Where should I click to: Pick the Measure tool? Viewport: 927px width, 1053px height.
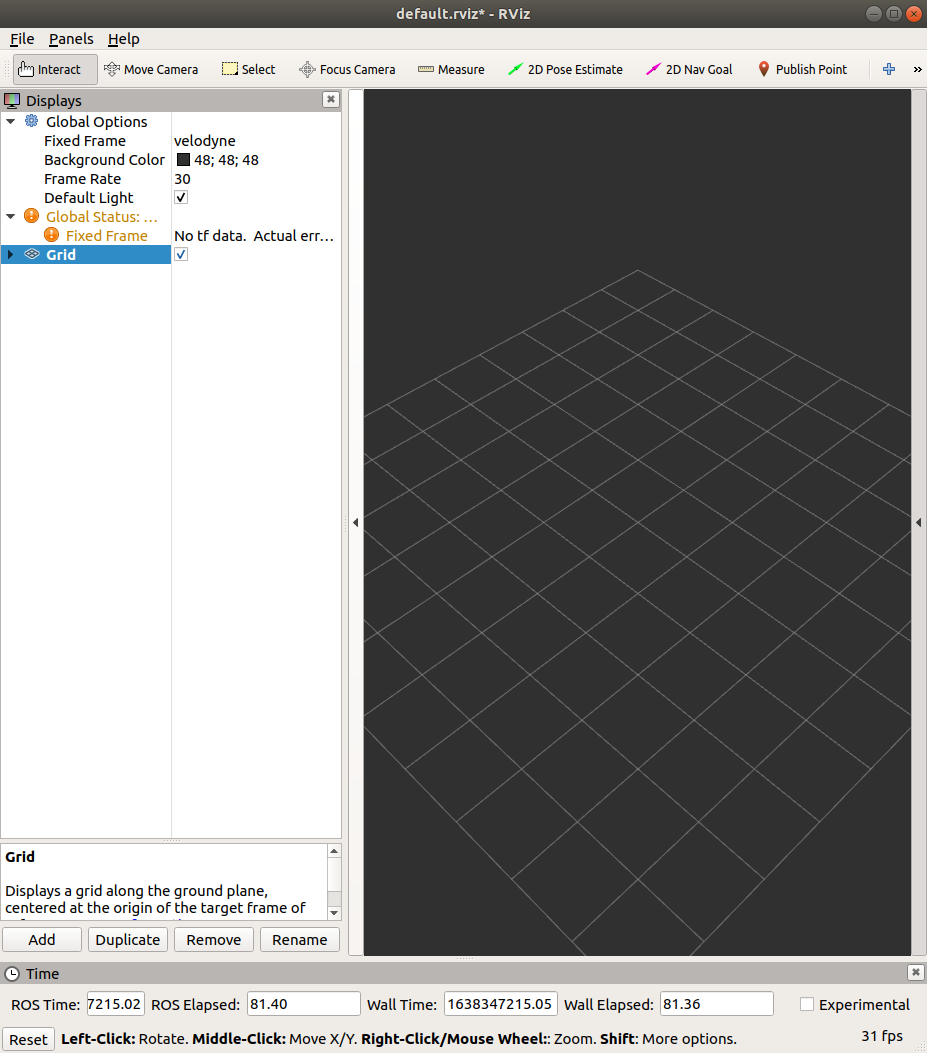451,69
